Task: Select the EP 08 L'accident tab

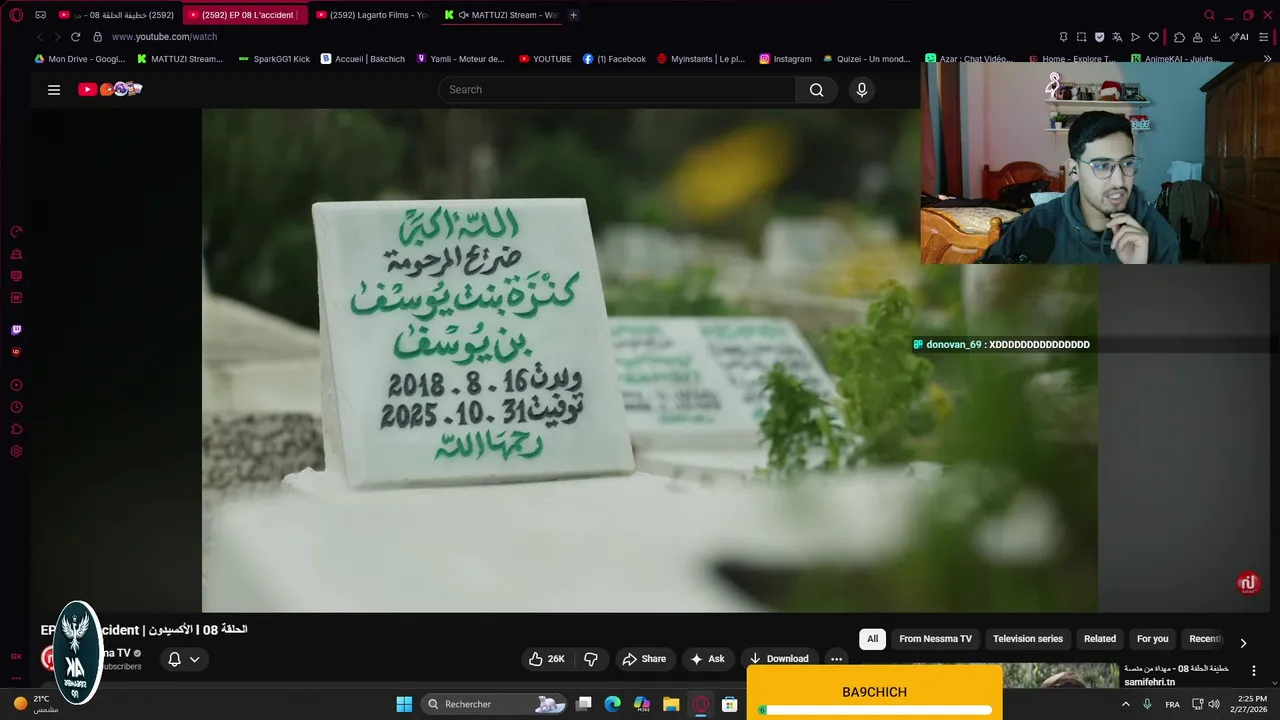Action: [245, 15]
